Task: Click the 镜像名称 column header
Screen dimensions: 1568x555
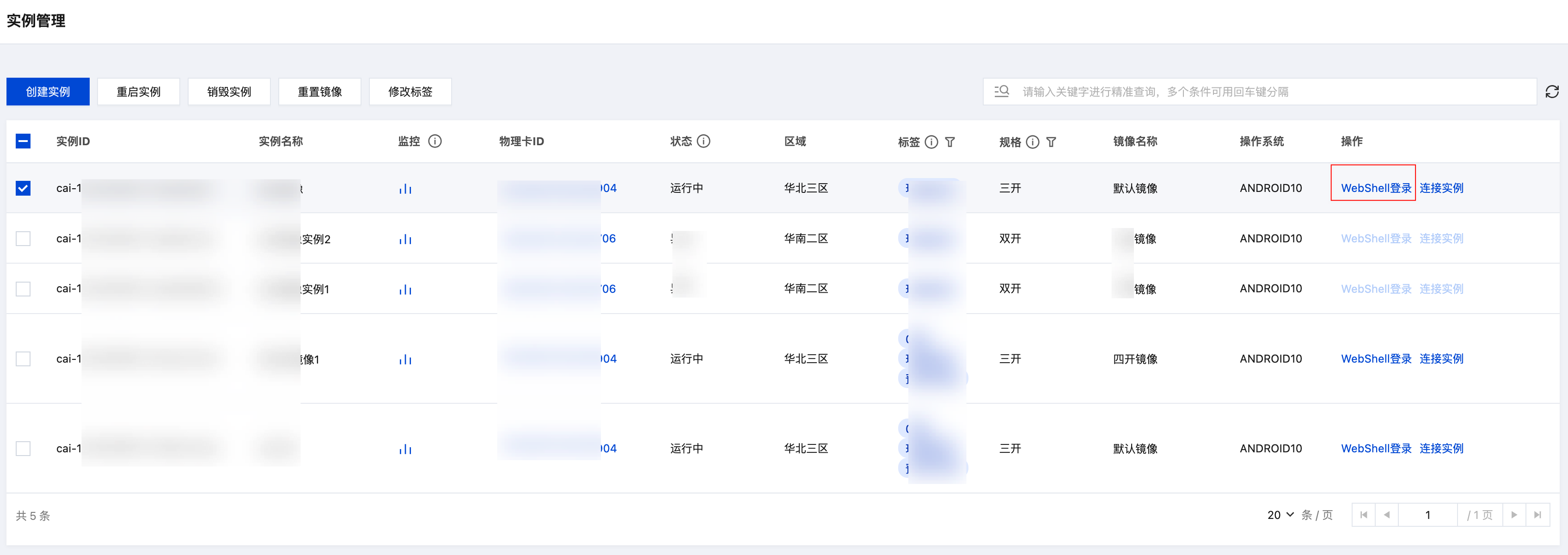Action: [1135, 142]
